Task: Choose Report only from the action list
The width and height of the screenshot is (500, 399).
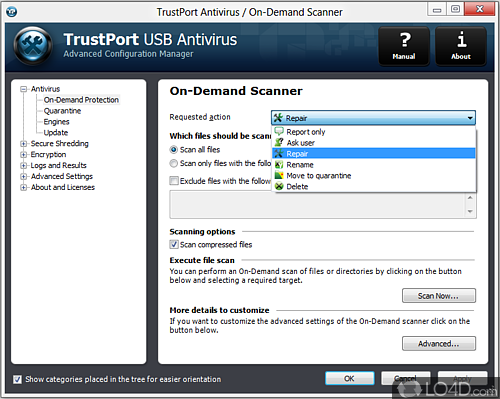Action: click(374, 132)
